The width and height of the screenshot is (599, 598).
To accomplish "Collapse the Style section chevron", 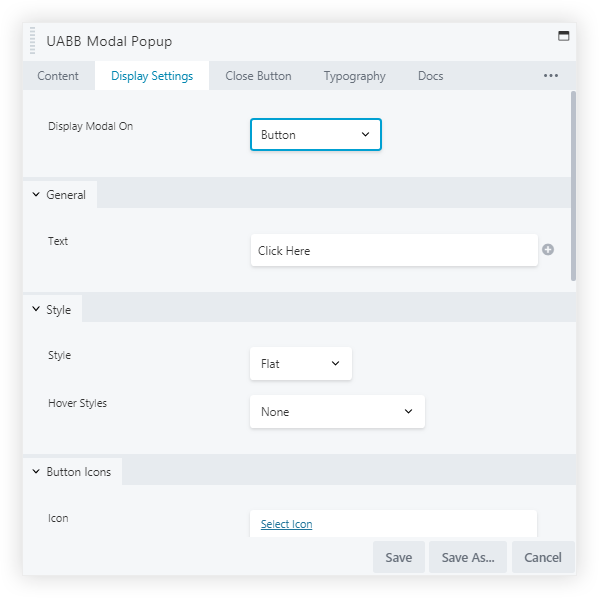I will [x=36, y=309].
